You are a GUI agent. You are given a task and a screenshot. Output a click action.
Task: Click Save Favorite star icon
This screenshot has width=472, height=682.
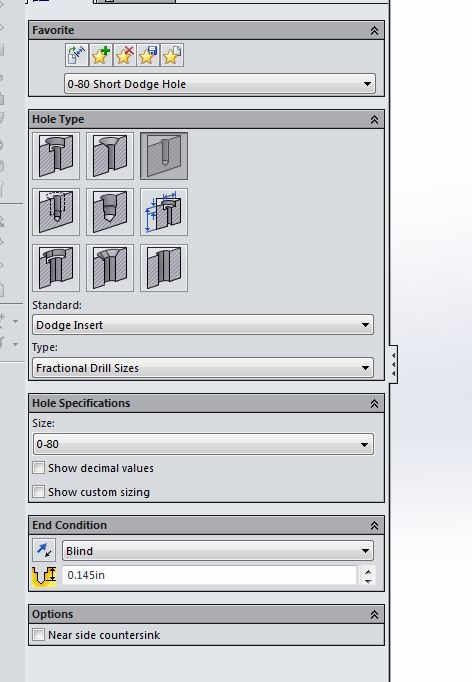[148, 55]
